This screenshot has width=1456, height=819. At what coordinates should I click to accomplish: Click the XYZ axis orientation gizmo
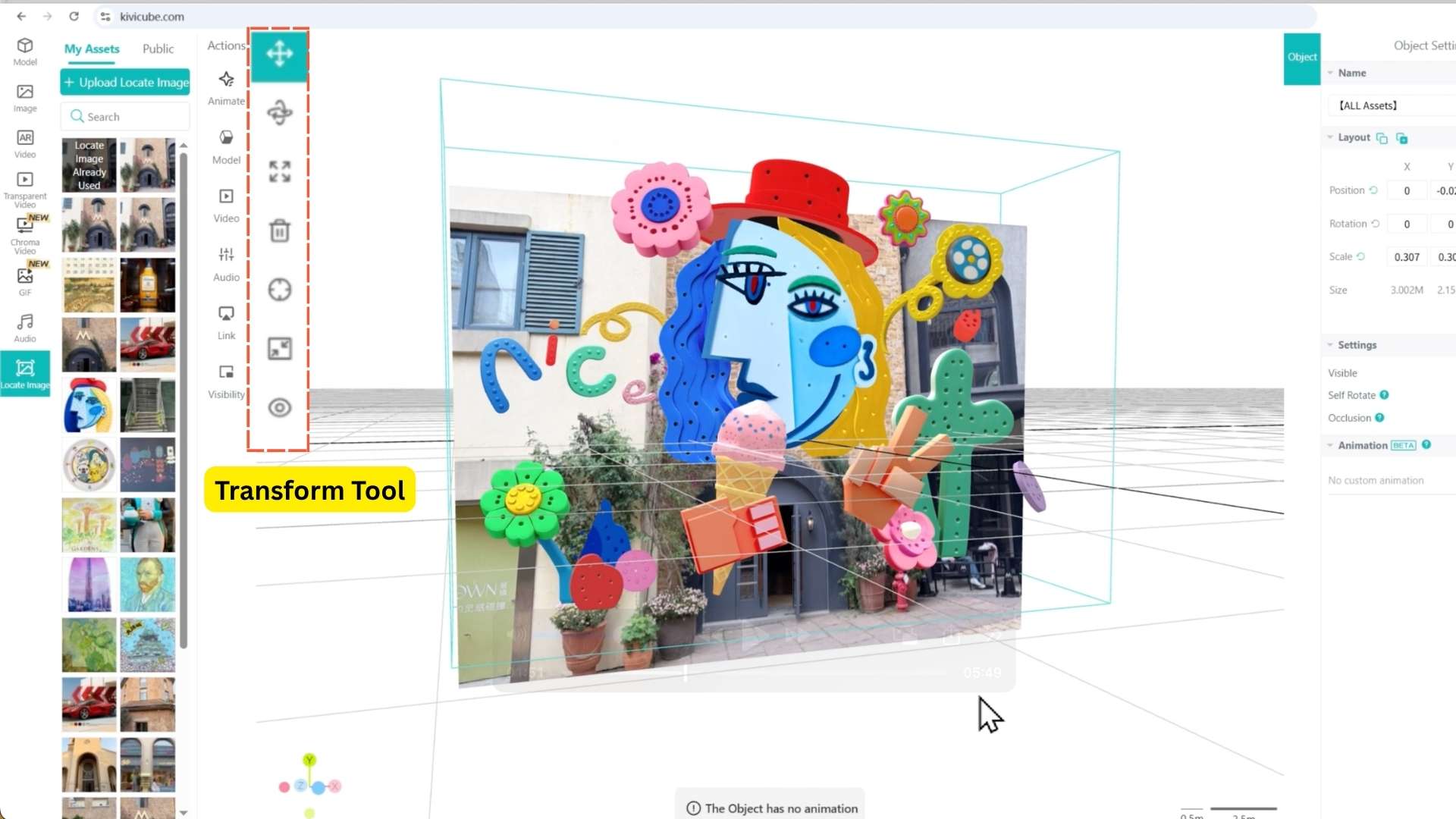point(309,786)
